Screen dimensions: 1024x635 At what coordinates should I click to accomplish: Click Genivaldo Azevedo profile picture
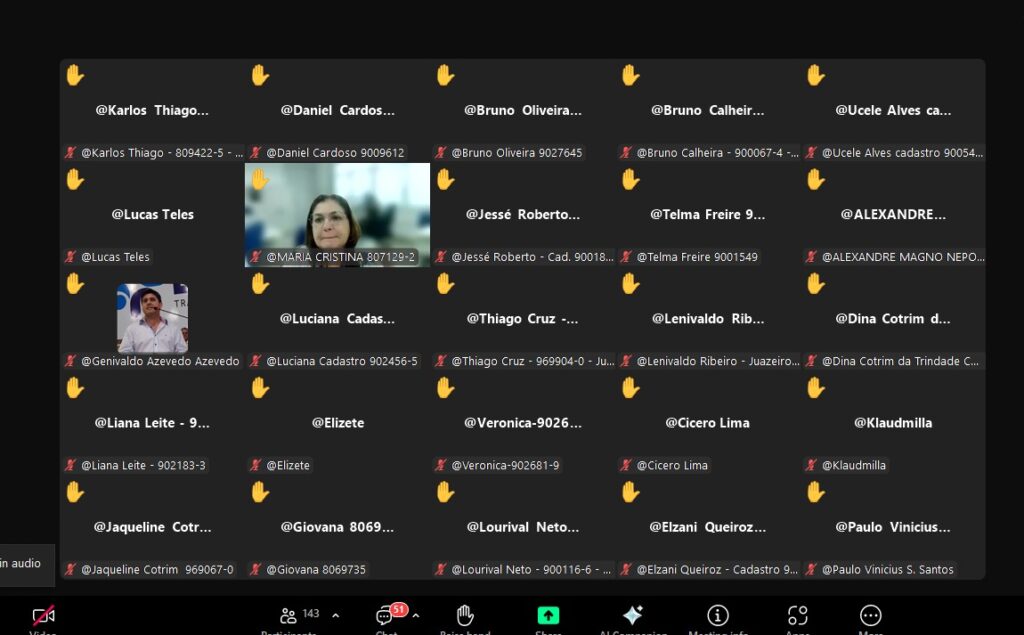[152, 318]
